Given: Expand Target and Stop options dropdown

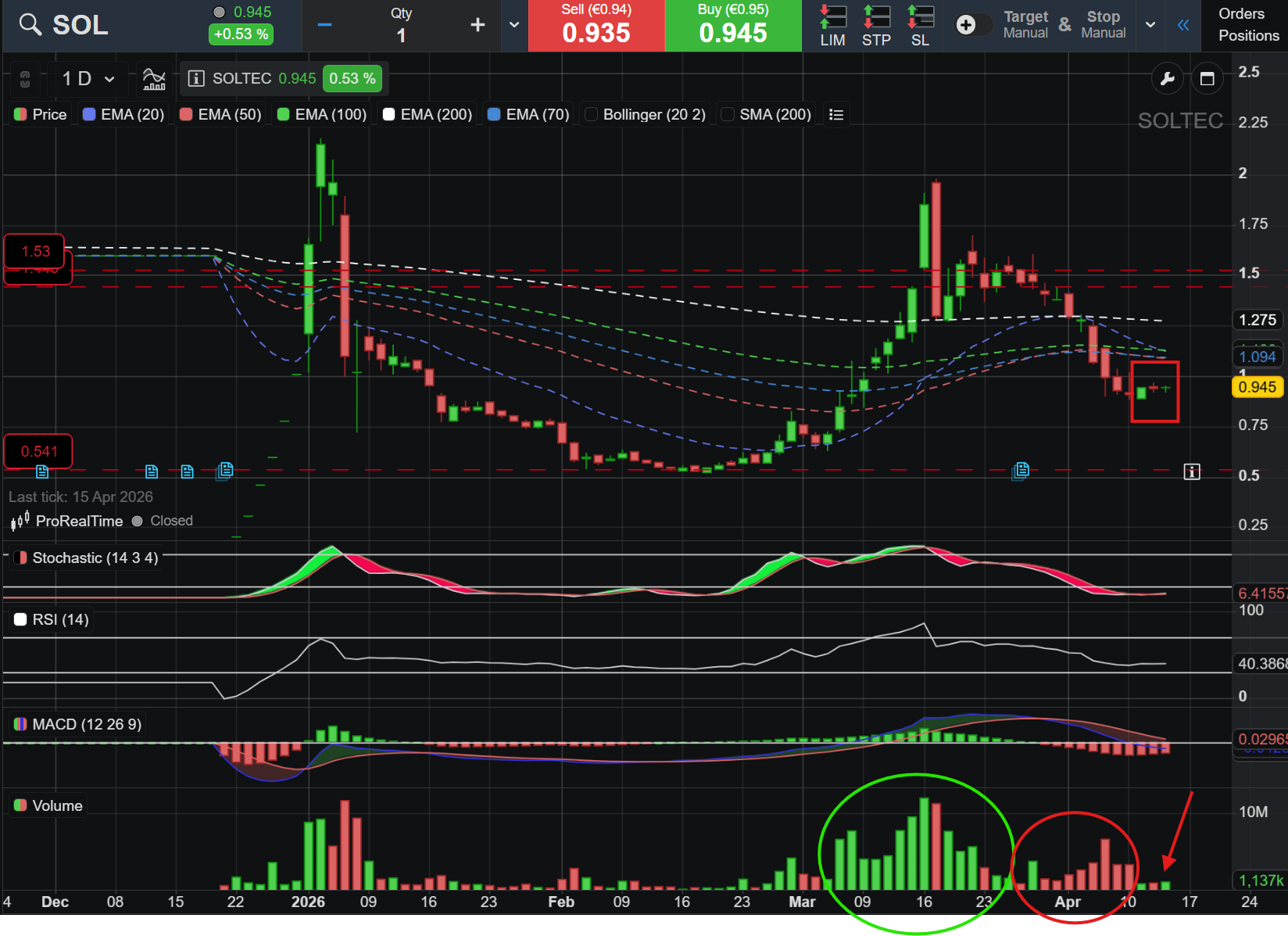Looking at the screenshot, I should pyautogui.click(x=1150, y=25).
